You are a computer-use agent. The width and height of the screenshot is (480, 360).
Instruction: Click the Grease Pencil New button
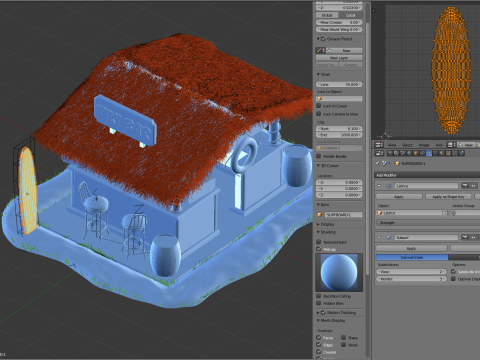(343, 50)
